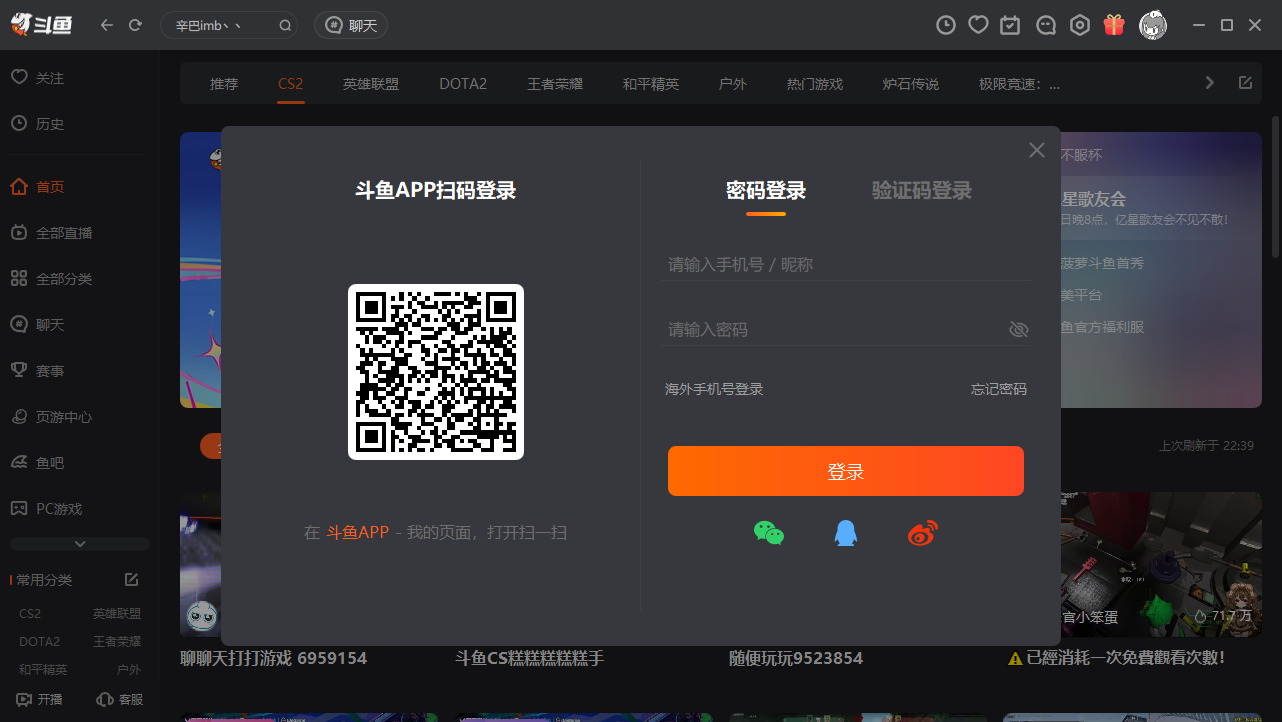The image size is (1282, 722).
Task: Click the orange 登录 button
Action: [846, 471]
